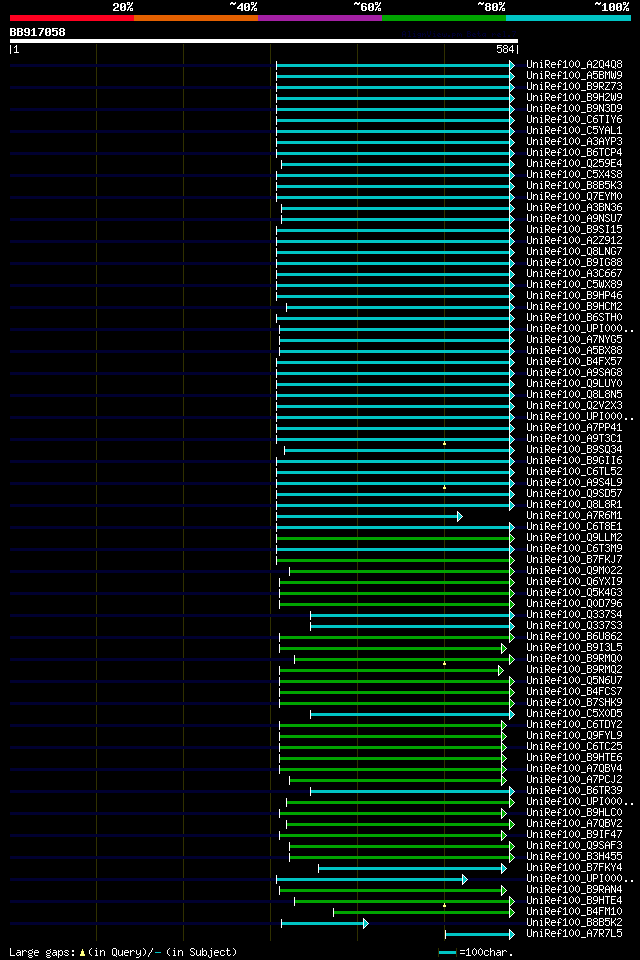This screenshot has width=640, height=960.
Task: Select hit label UniRef100_A7R7L5
Action: click(x=574, y=935)
